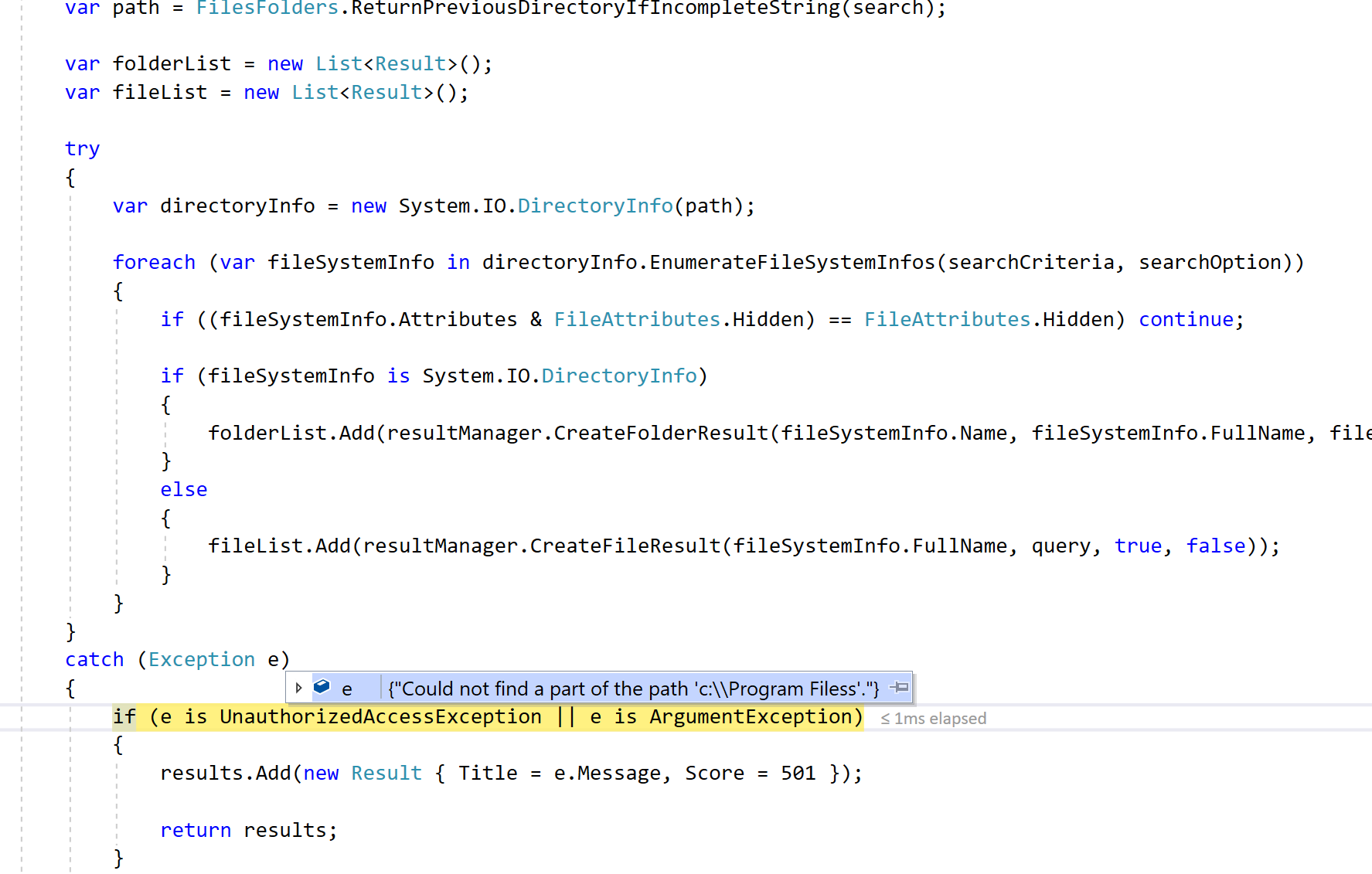
Task: Click 'CreateFolderResult' method name
Action: click(x=661, y=434)
